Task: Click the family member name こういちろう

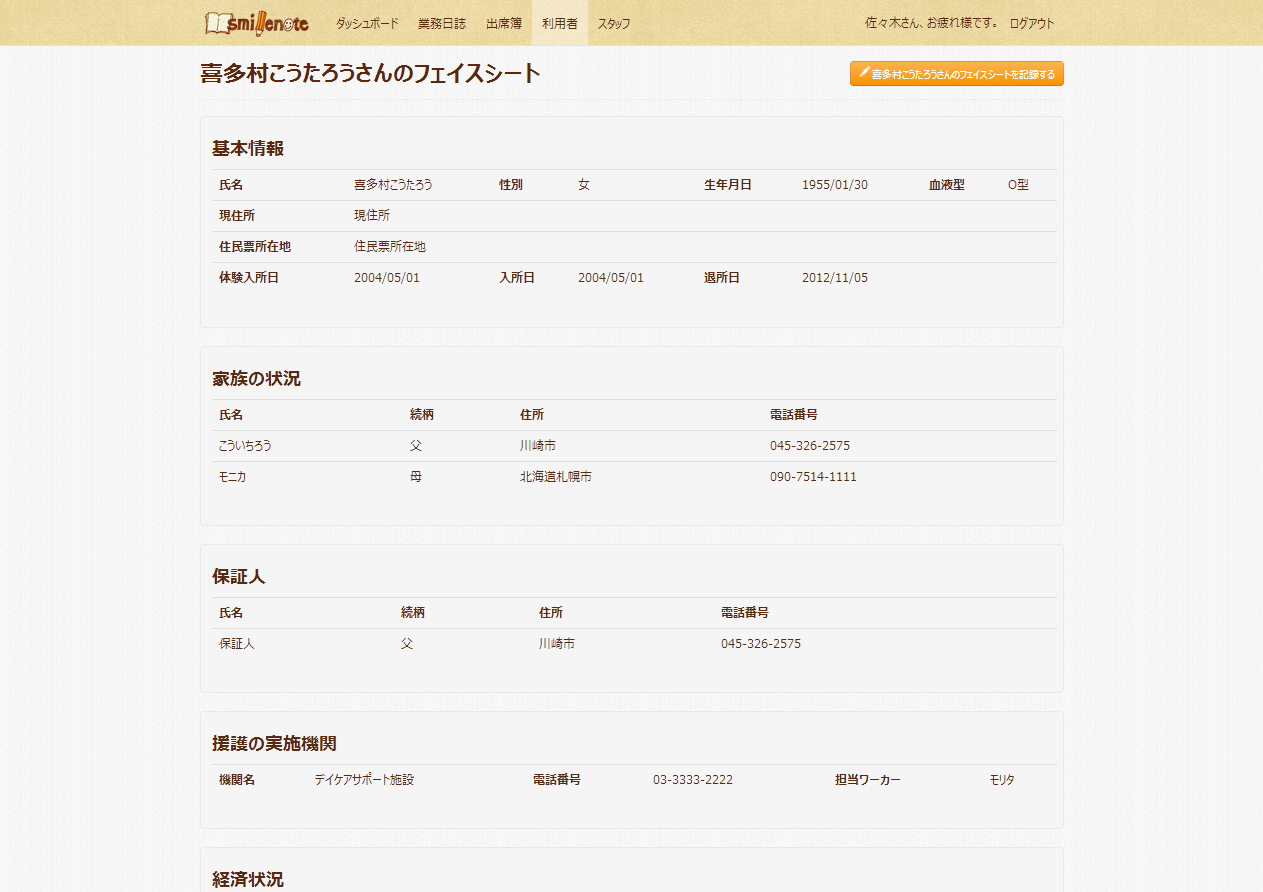Action: pyautogui.click(x=245, y=446)
